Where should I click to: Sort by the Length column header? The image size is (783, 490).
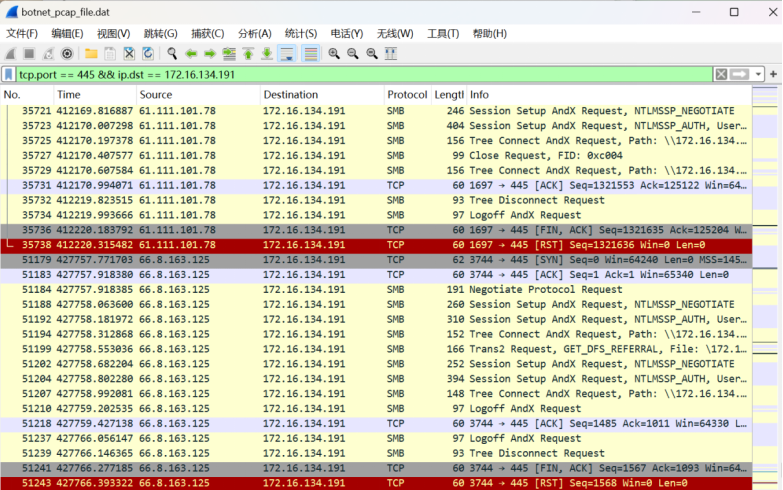(448, 95)
